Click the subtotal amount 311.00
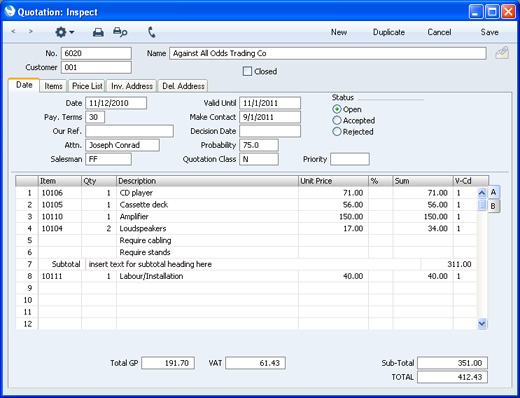 pyautogui.click(x=449, y=264)
